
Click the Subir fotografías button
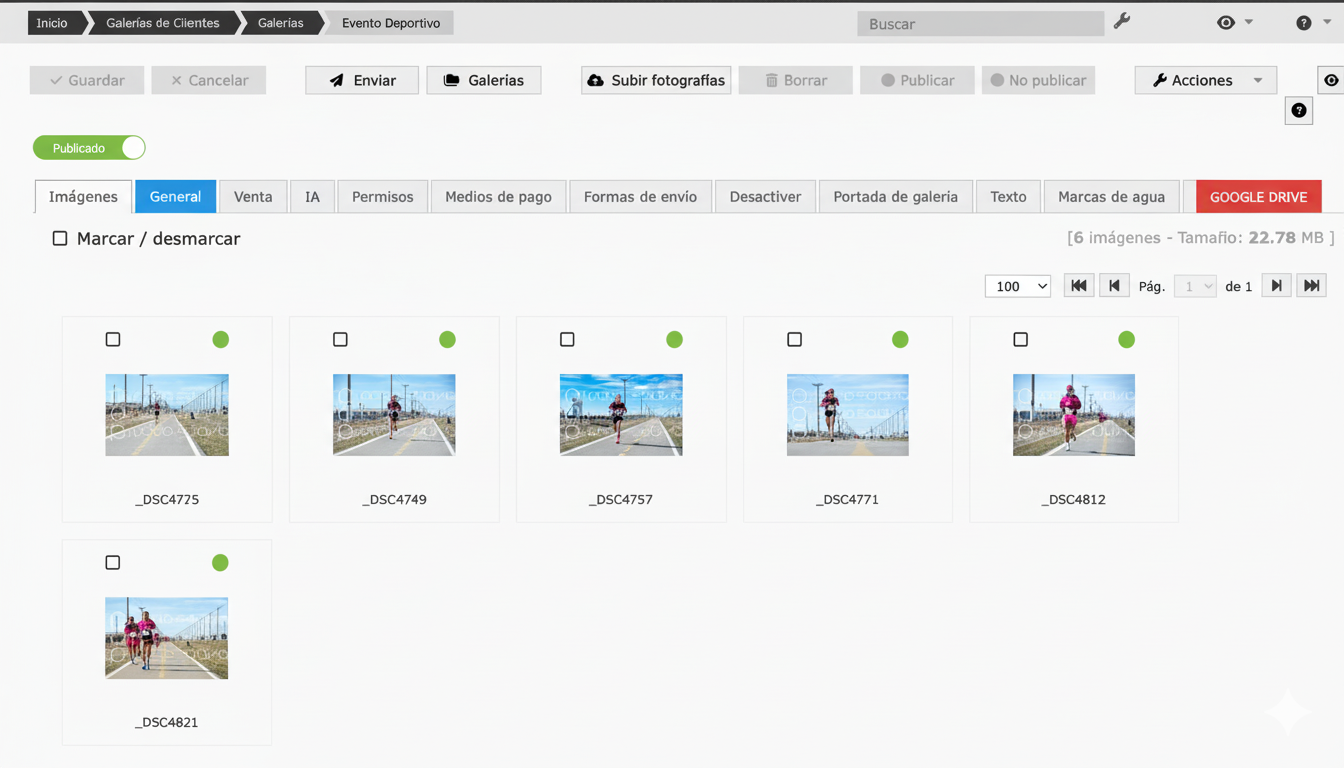click(656, 80)
